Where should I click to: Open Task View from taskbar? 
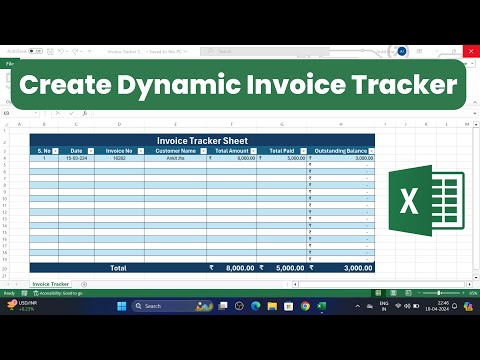pyautogui.click(x=223, y=306)
